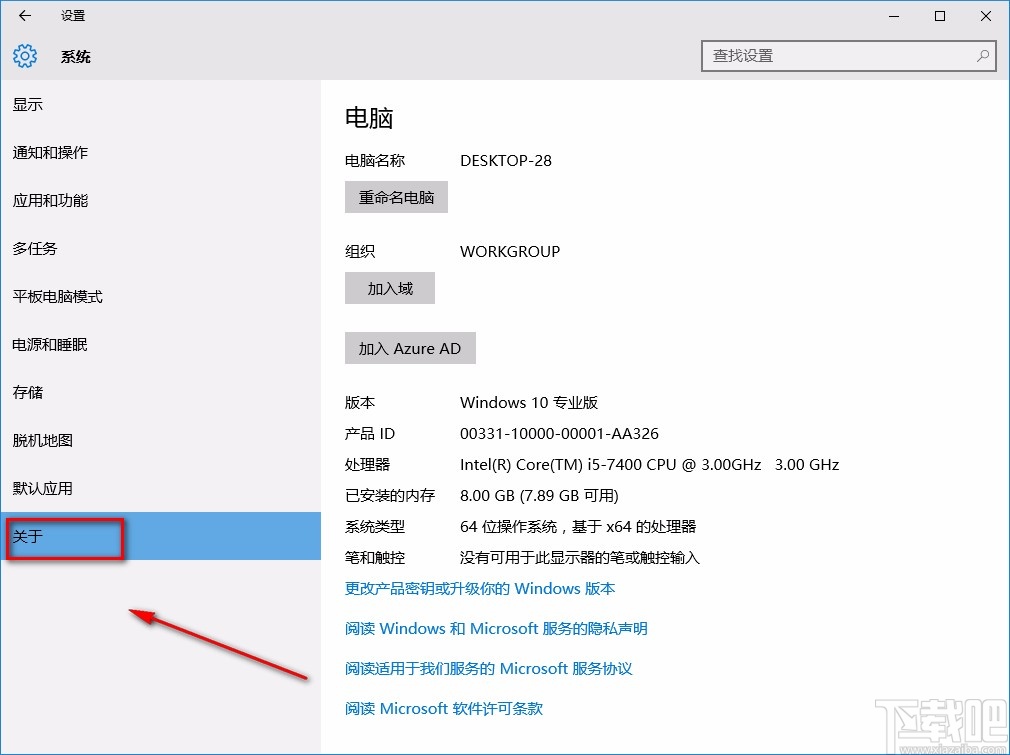The height and width of the screenshot is (755, 1010).
Task: Open 默认应用 settings
Action: pos(43,488)
